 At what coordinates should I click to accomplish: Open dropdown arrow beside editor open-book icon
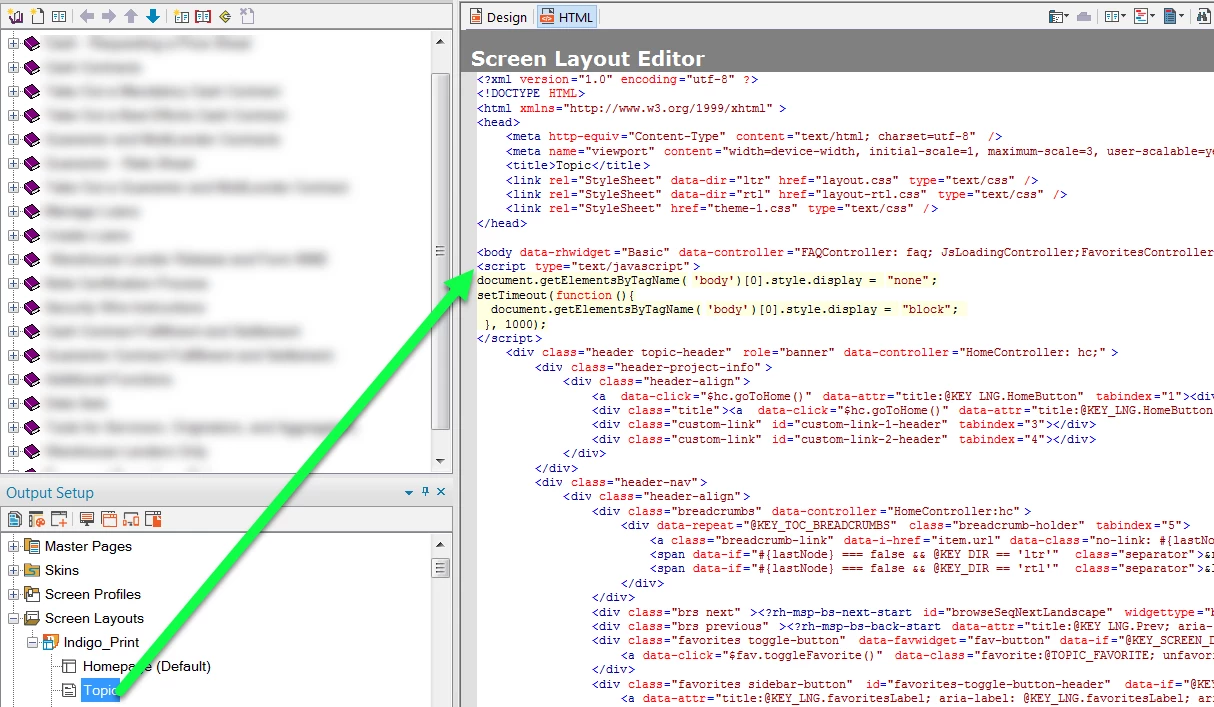1124,16
